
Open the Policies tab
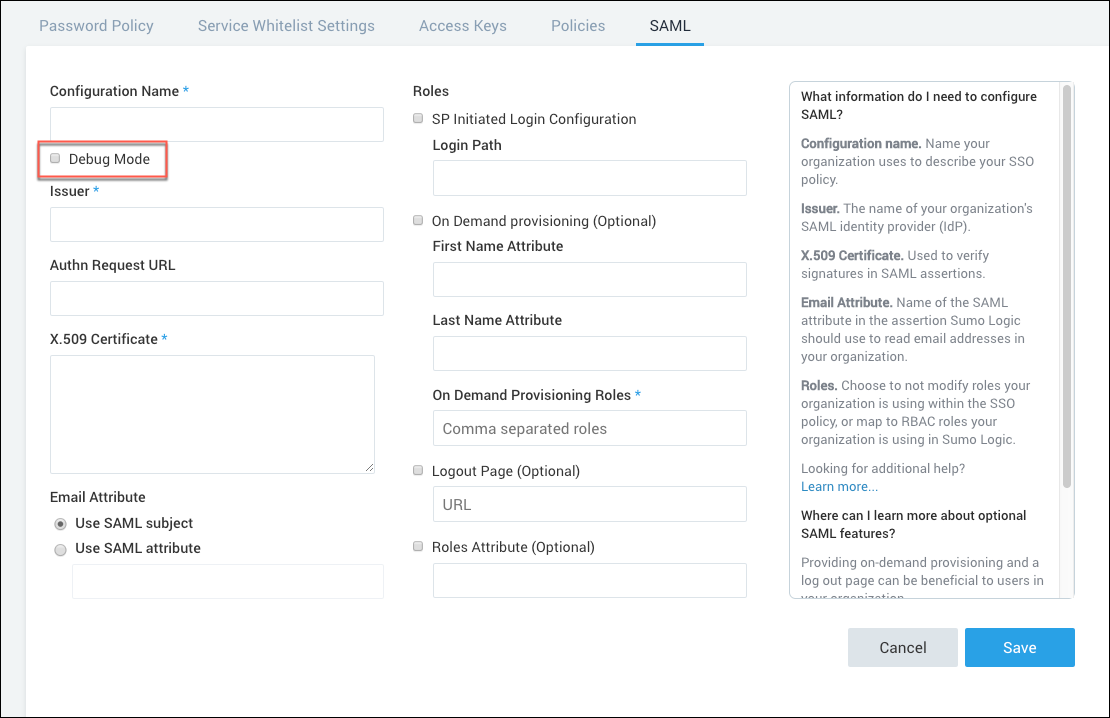pos(577,25)
